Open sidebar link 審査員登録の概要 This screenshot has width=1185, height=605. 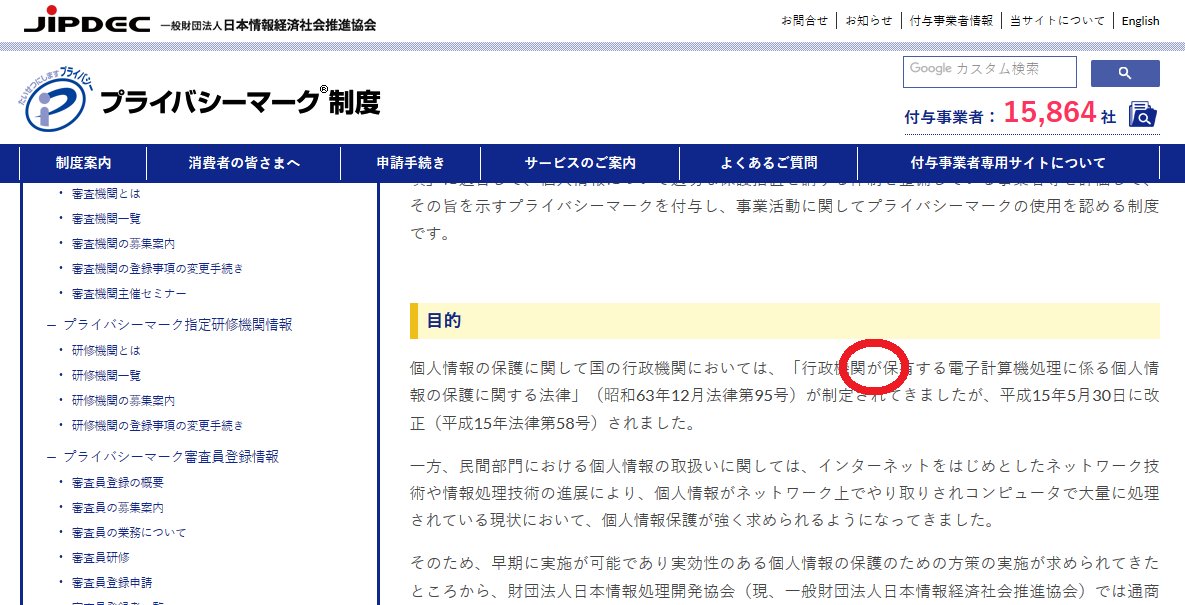(117, 483)
